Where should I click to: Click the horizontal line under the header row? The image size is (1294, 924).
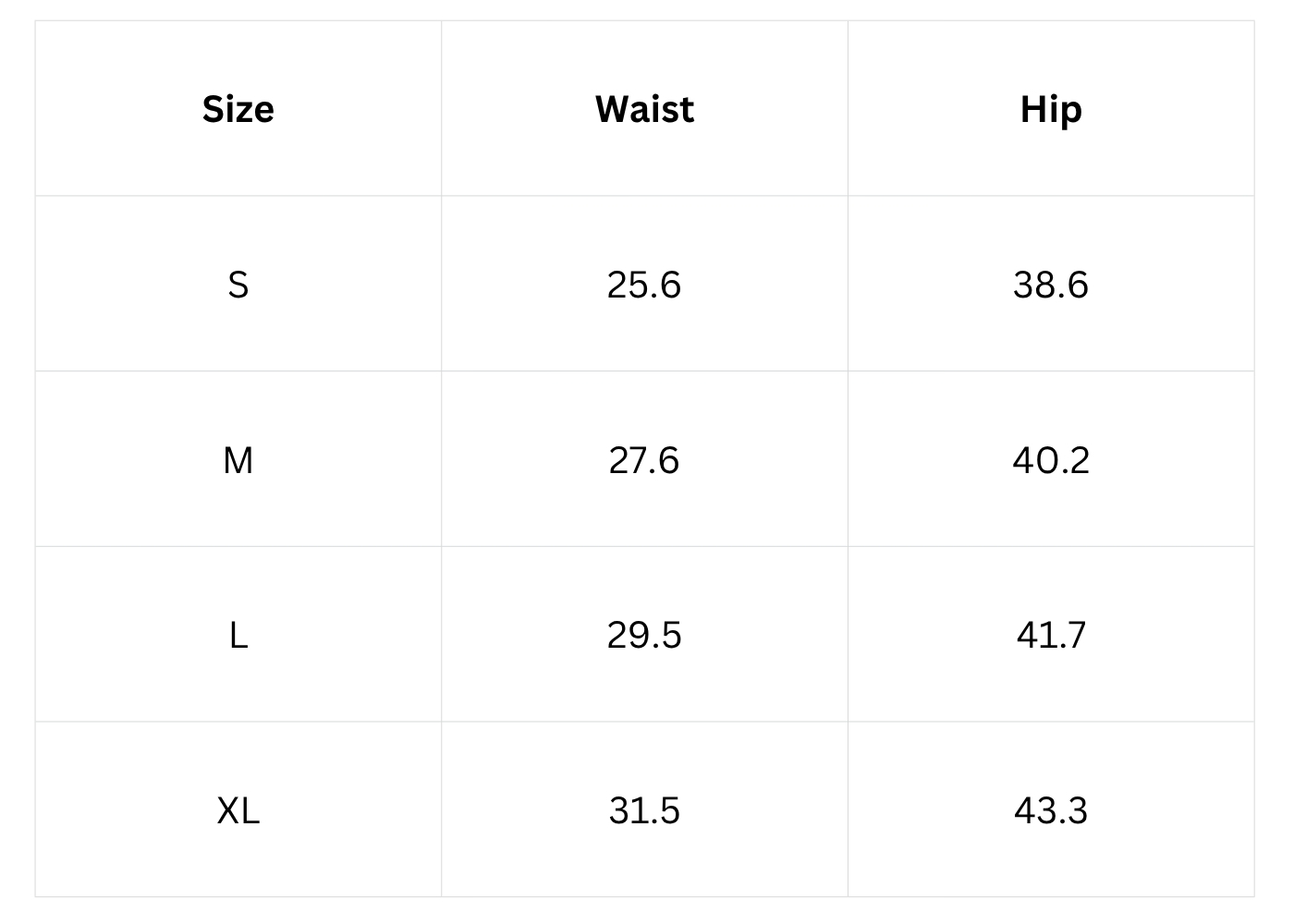644,196
